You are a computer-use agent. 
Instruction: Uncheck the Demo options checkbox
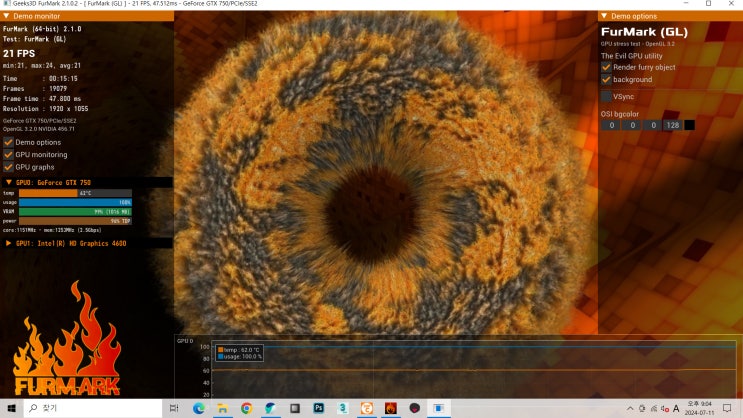[8, 142]
